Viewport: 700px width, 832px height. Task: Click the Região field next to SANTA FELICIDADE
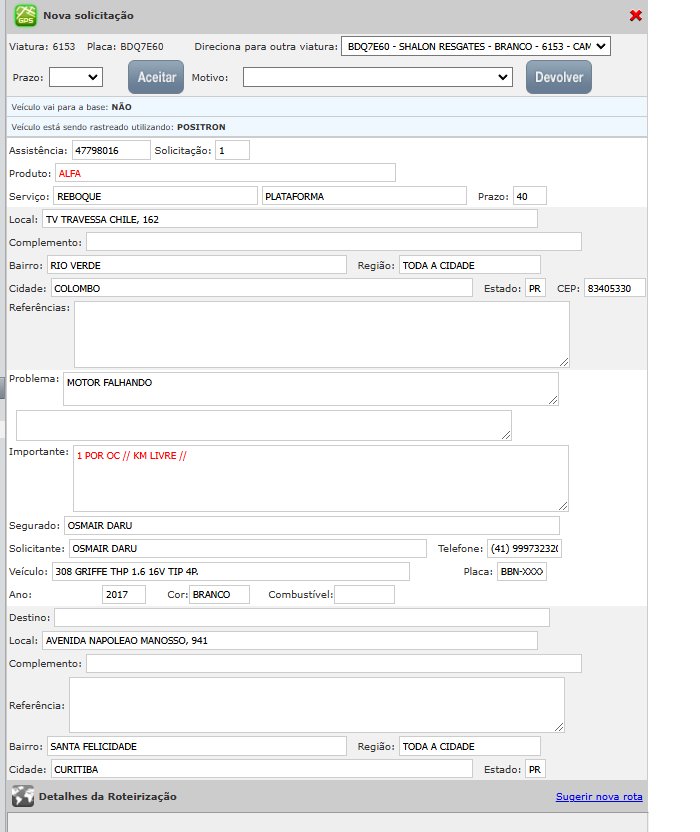[x=470, y=746]
